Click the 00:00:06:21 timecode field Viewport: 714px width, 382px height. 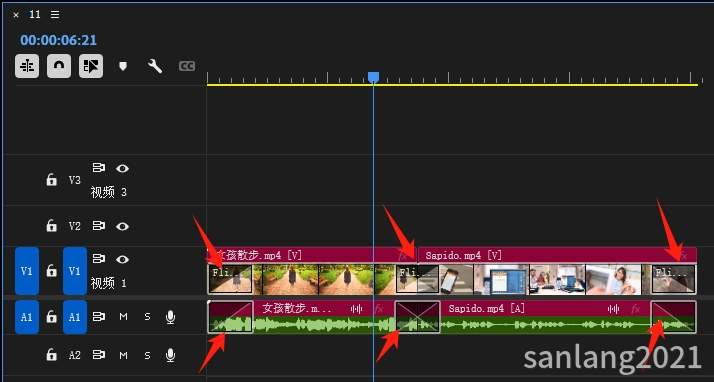point(58,40)
